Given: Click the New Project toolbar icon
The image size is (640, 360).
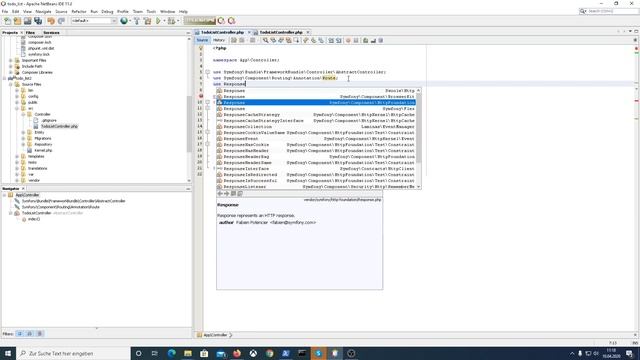Looking at the screenshot, I should [18, 21].
